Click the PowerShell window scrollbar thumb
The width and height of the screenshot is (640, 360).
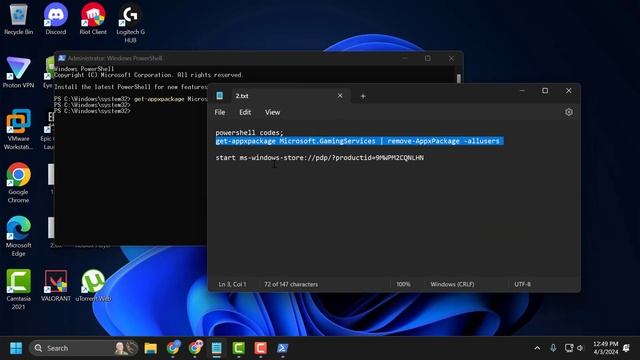coord(458,78)
